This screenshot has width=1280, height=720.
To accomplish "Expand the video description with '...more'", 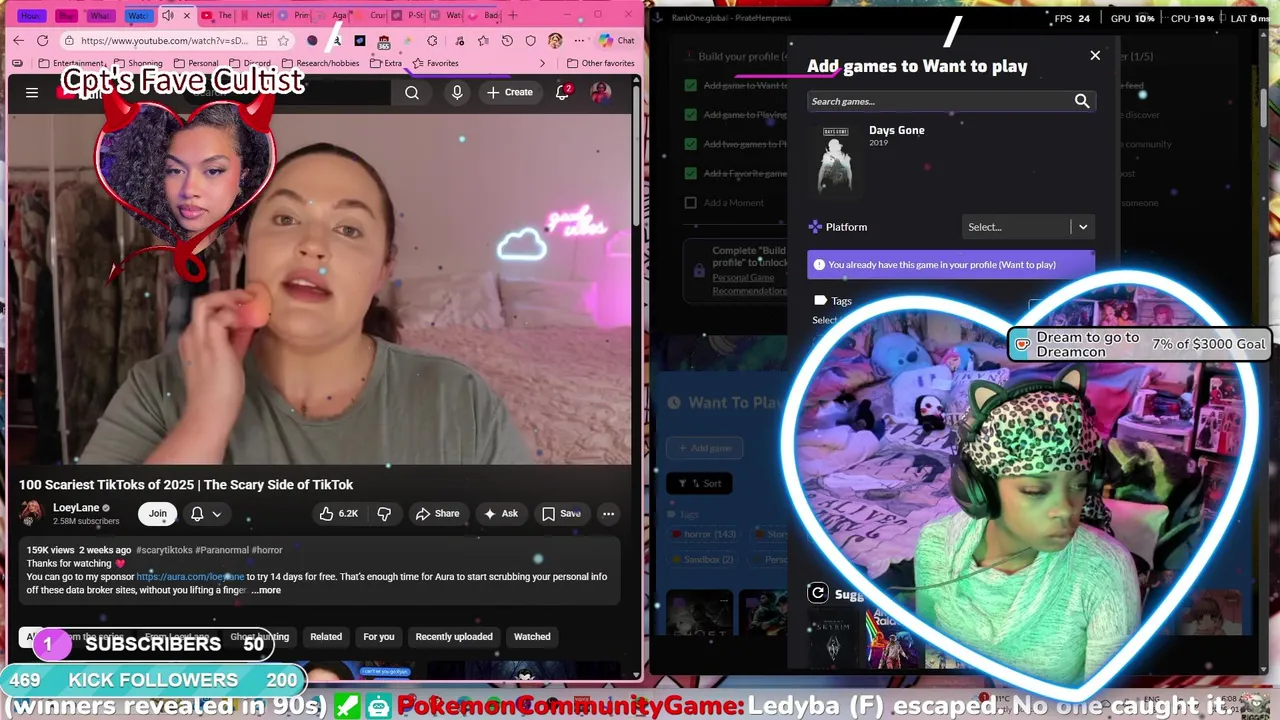I will [x=266, y=590].
